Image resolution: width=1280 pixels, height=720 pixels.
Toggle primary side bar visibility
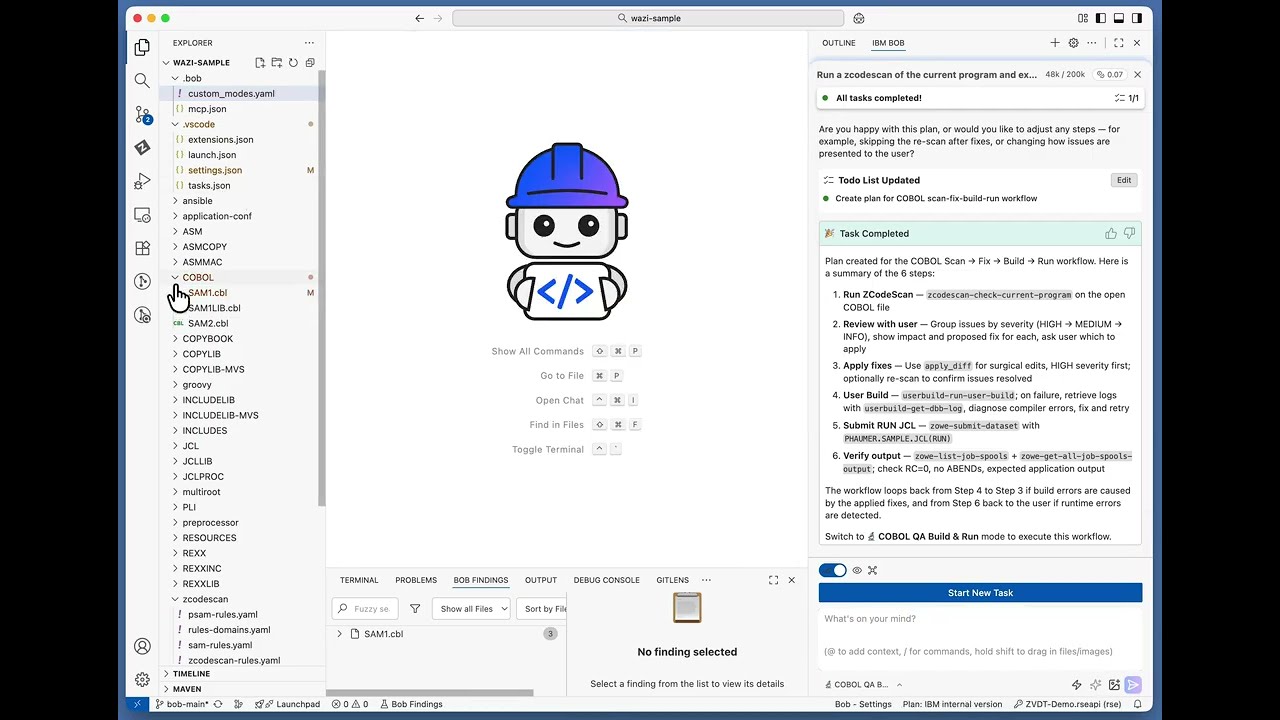(1101, 18)
